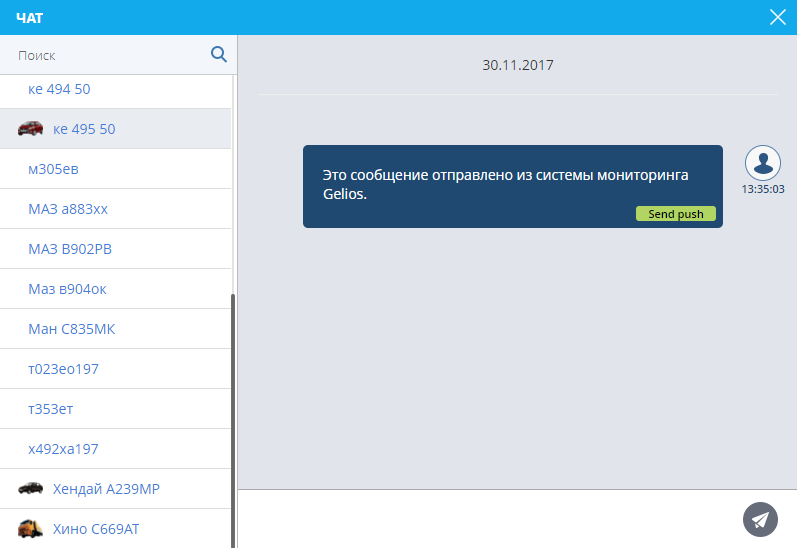Click the user avatar icon beside message
This screenshot has height=548, width=797.
tap(763, 162)
